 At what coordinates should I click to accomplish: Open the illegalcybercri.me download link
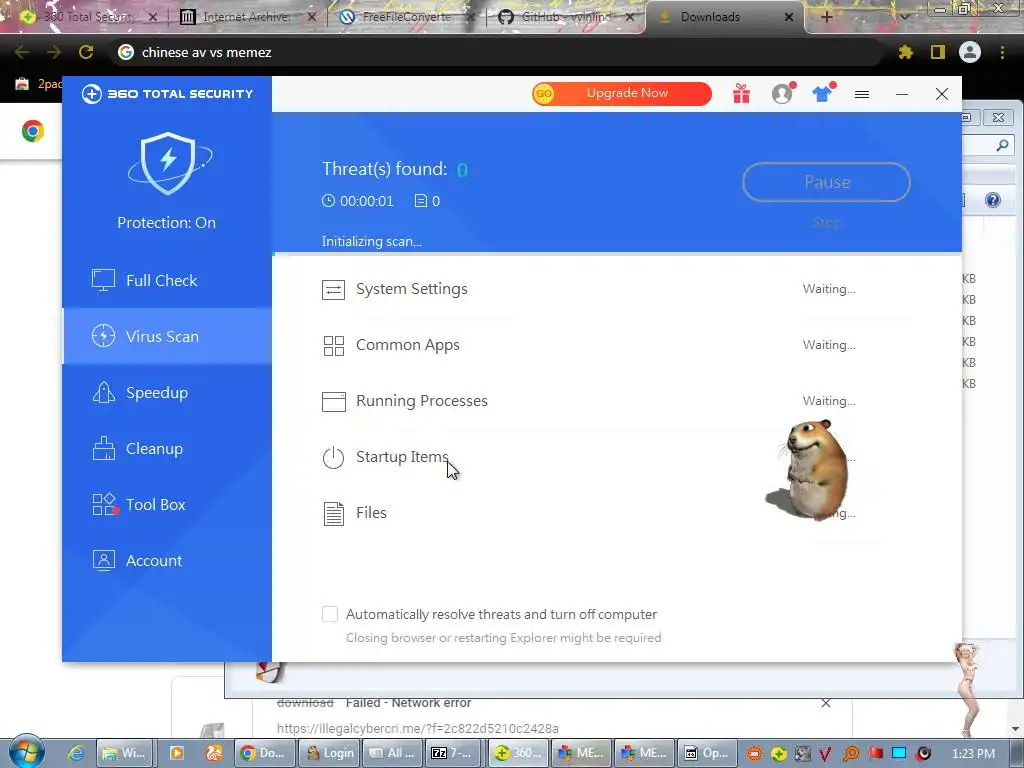coord(418,728)
